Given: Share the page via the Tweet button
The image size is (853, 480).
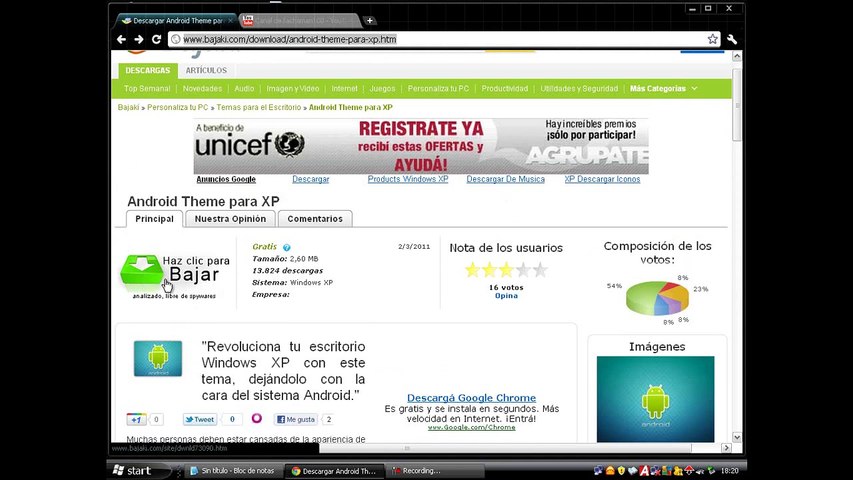Looking at the screenshot, I should point(200,419).
